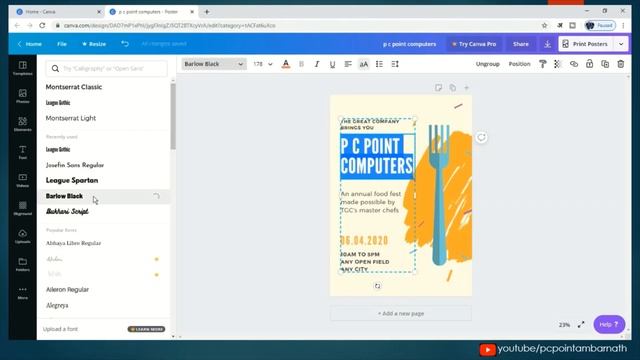Screen dimensions: 640x360
Task: Select Aileron Regular font
Action: tap(67, 289)
